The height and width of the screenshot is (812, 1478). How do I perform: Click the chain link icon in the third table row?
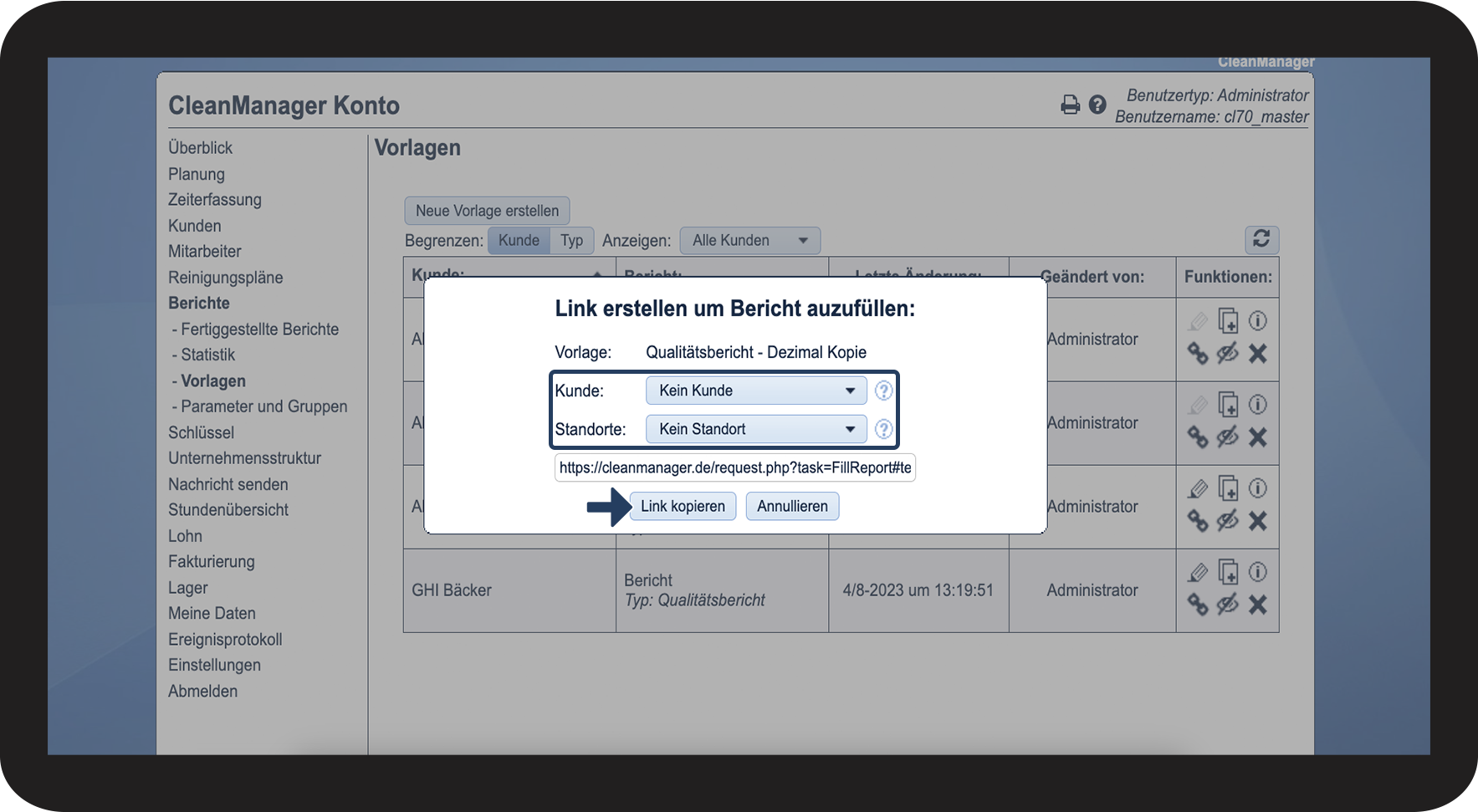(x=1198, y=521)
